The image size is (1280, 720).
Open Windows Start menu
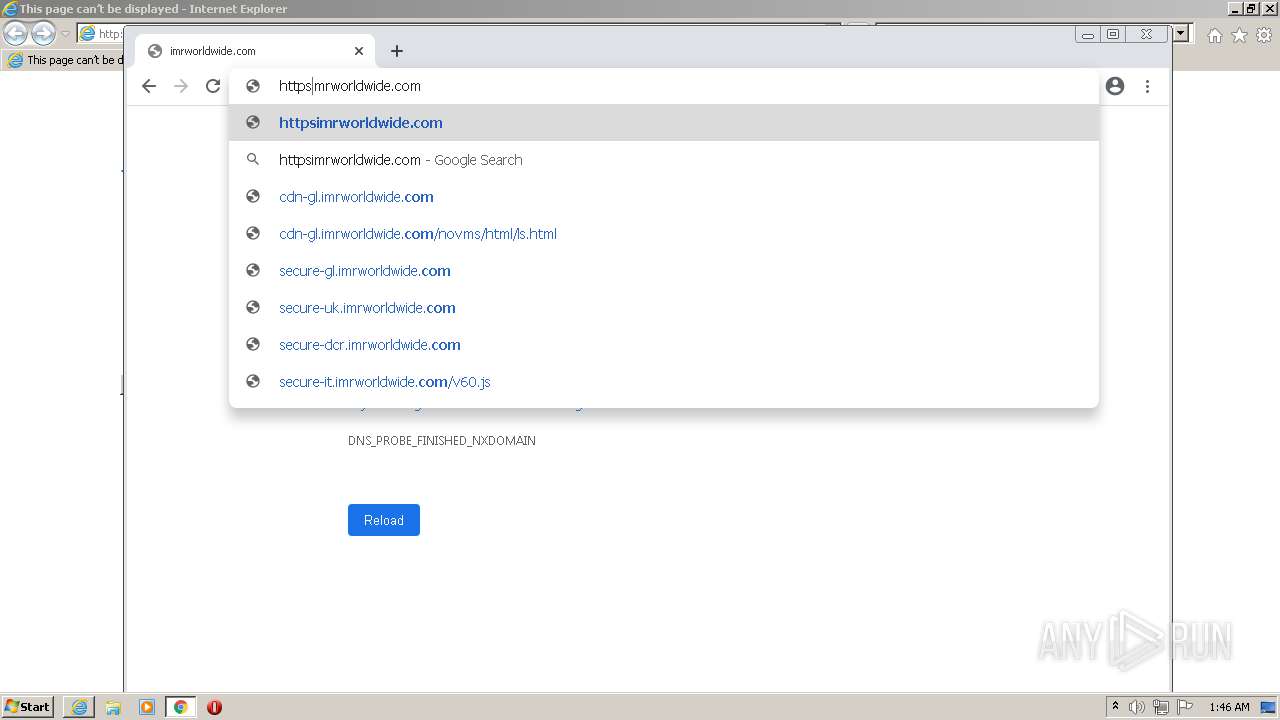coord(28,707)
